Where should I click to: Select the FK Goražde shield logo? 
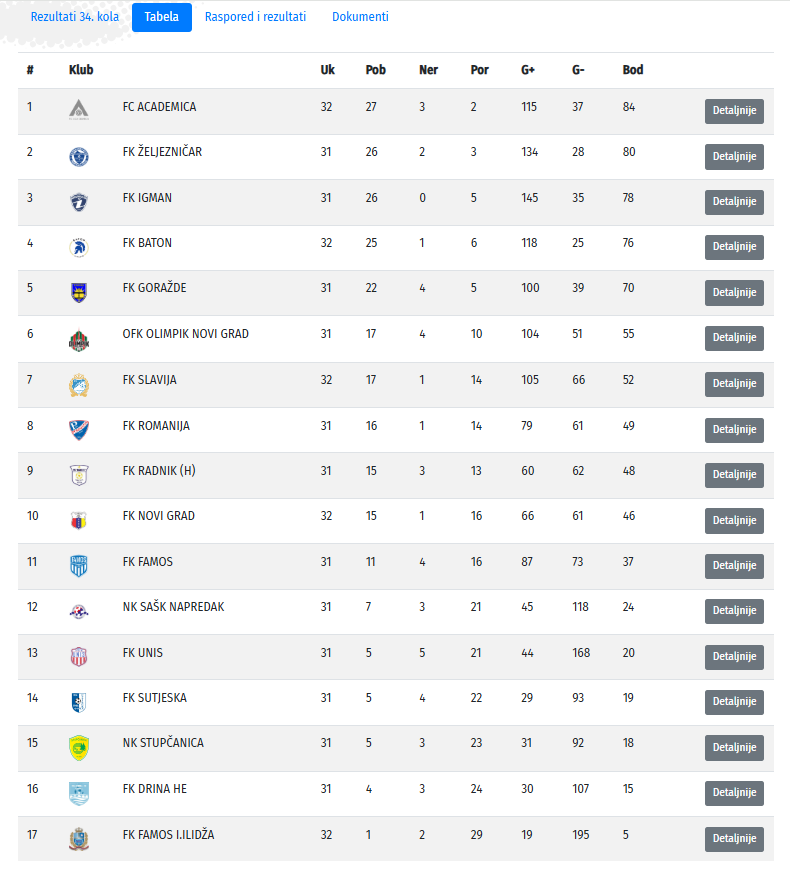coord(79,292)
